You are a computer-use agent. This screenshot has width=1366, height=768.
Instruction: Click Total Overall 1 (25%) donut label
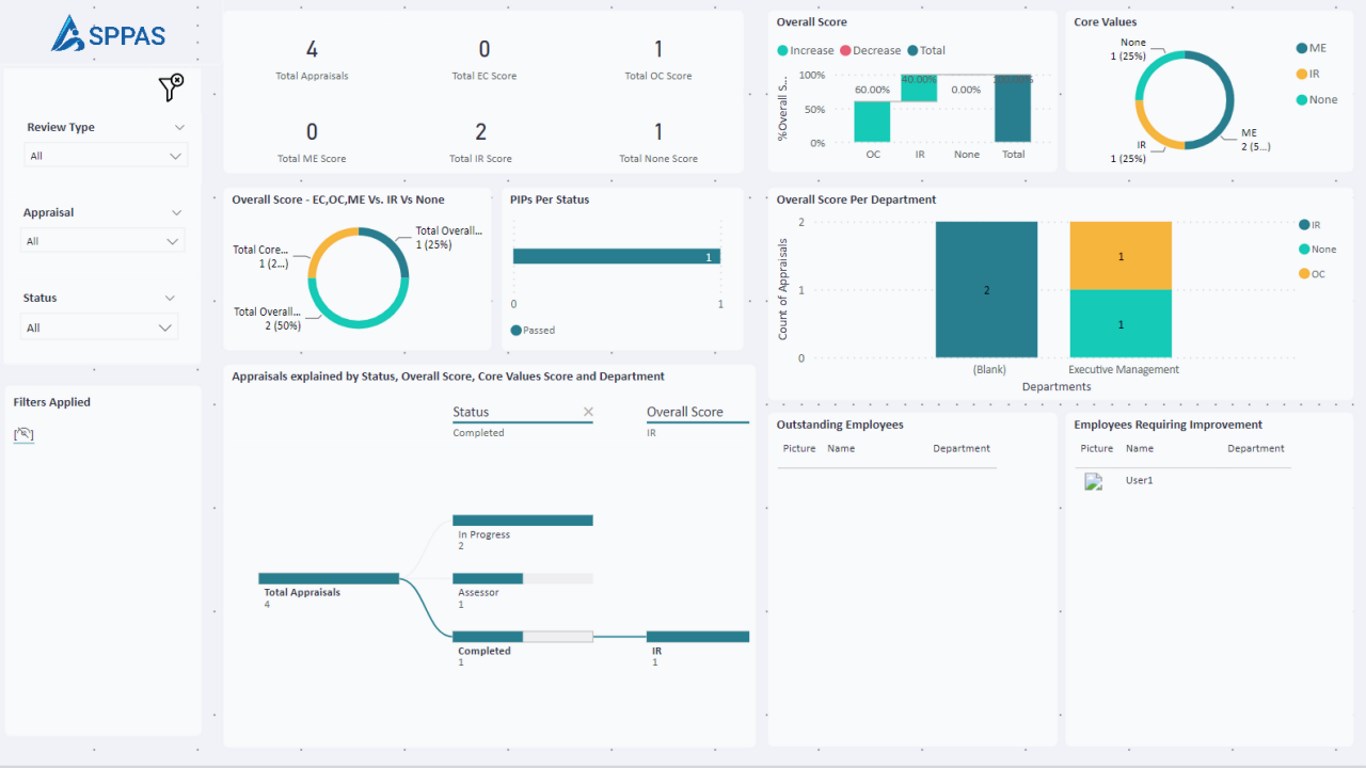[x=448, y=238]
